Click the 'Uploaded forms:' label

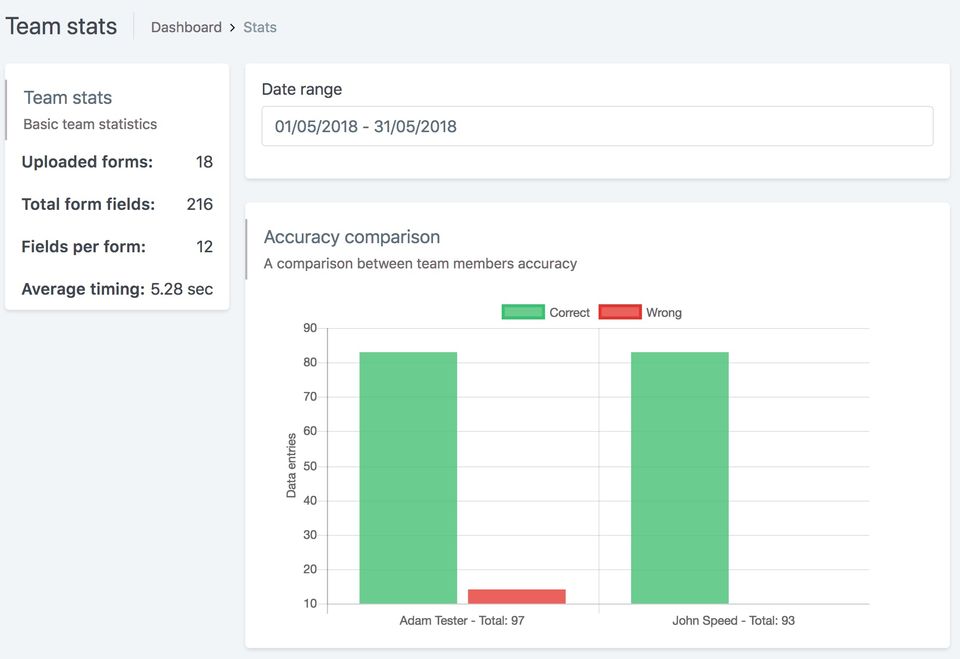pos(87,162)
